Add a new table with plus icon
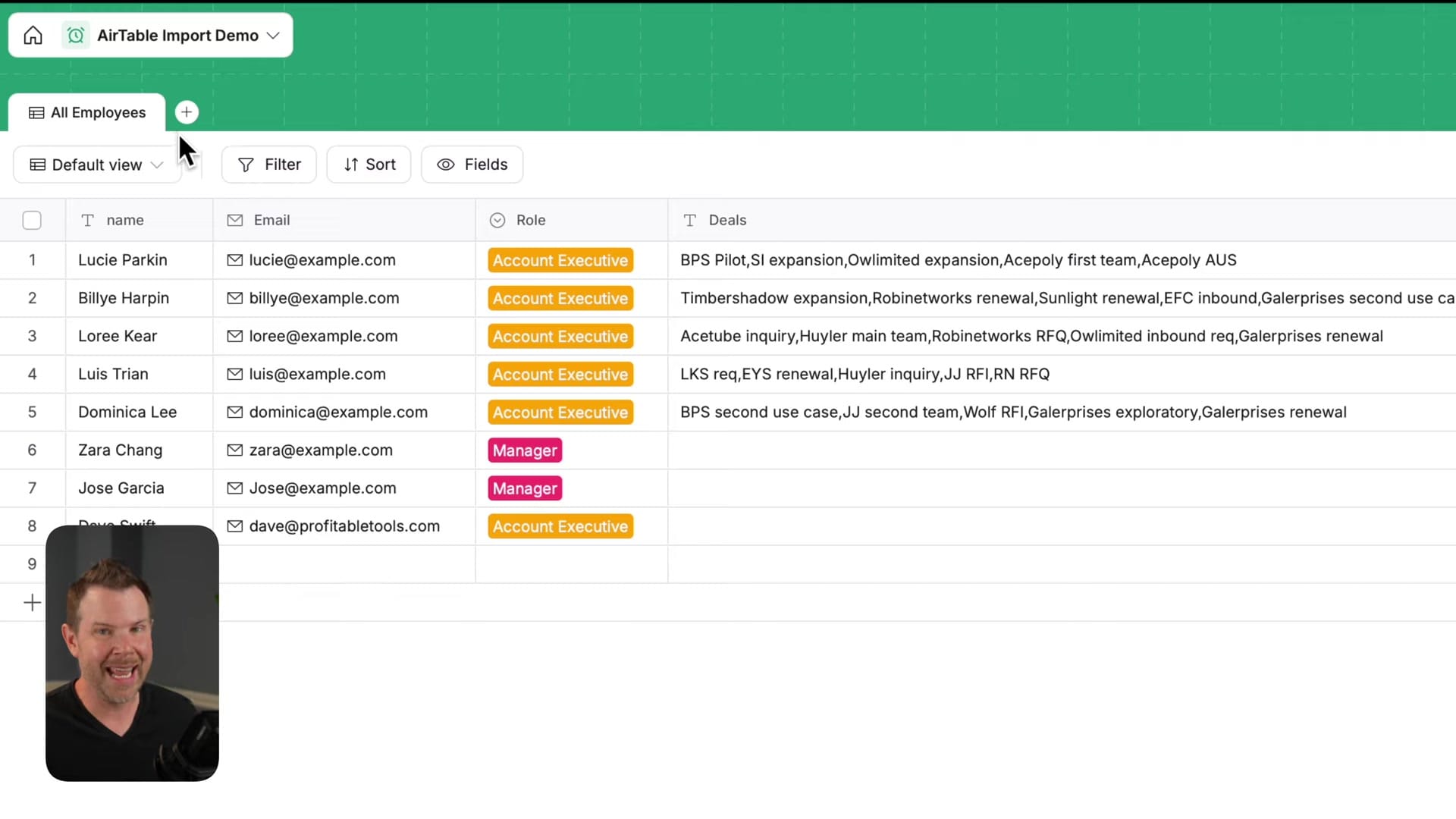This screenshot has width=1456, height=819. (x=187, y=112)
